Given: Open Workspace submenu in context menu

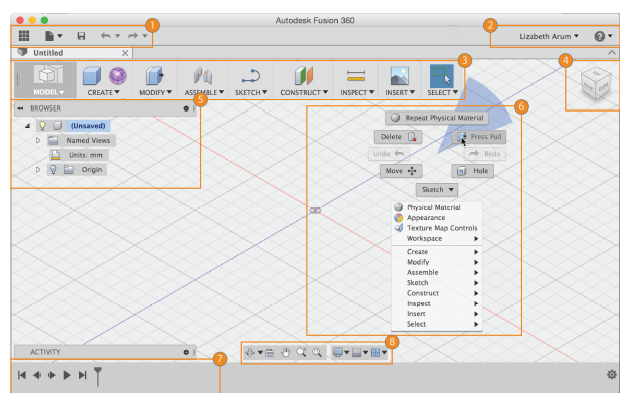Looking at the screenshot, I should point(437,239).
